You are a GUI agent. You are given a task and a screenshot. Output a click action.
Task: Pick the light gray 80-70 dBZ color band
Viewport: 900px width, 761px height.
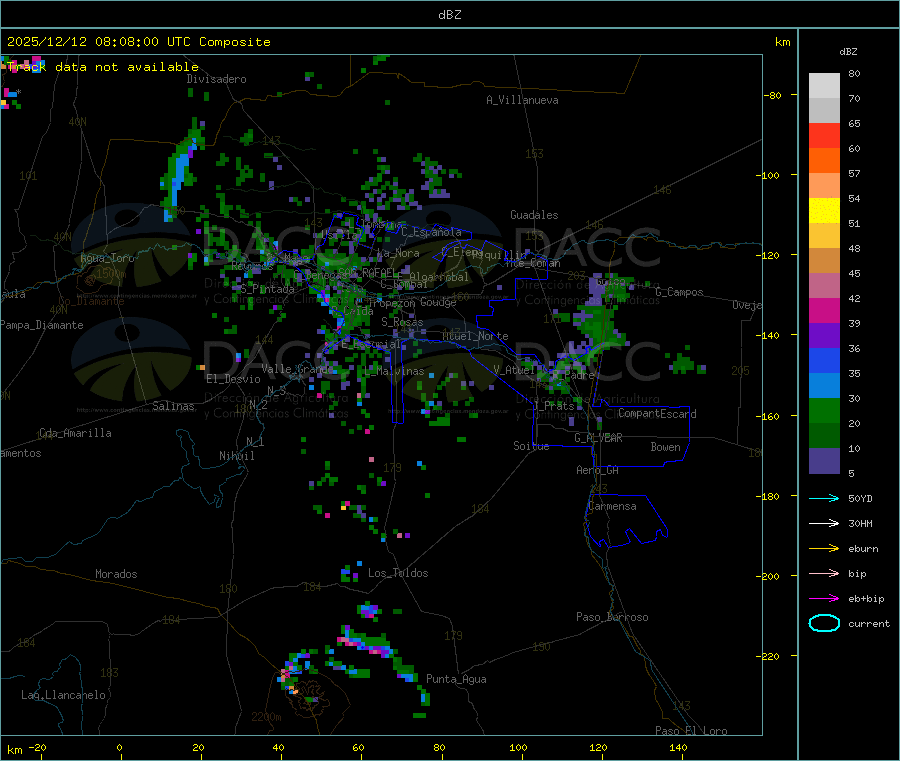click(x=824, y=86)
